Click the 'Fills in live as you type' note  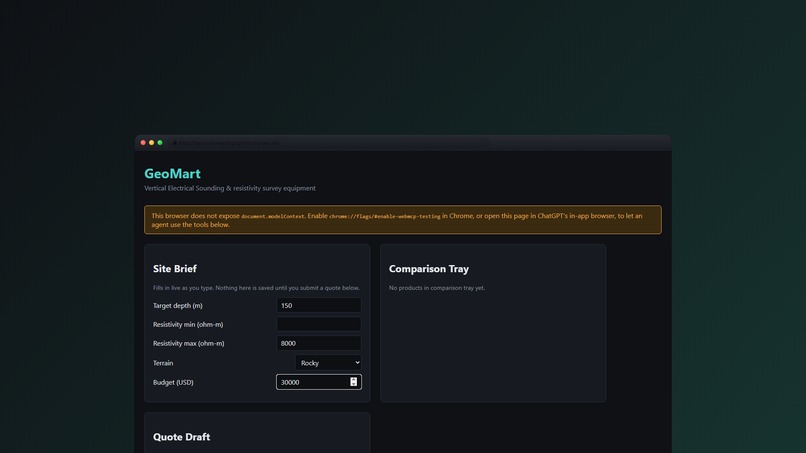coord(256,288)
